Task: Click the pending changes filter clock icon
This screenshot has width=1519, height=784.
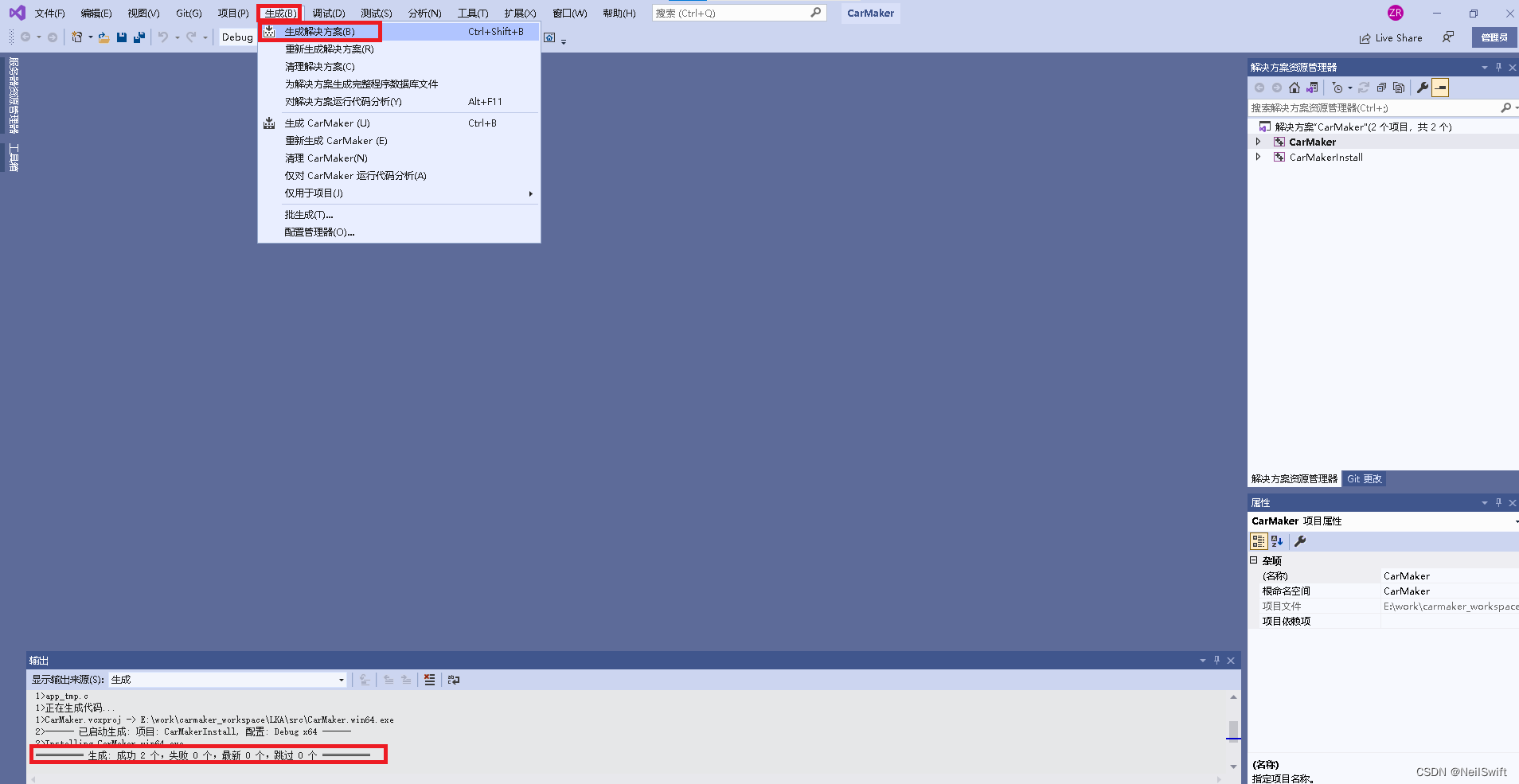Action: [1337, 88]
